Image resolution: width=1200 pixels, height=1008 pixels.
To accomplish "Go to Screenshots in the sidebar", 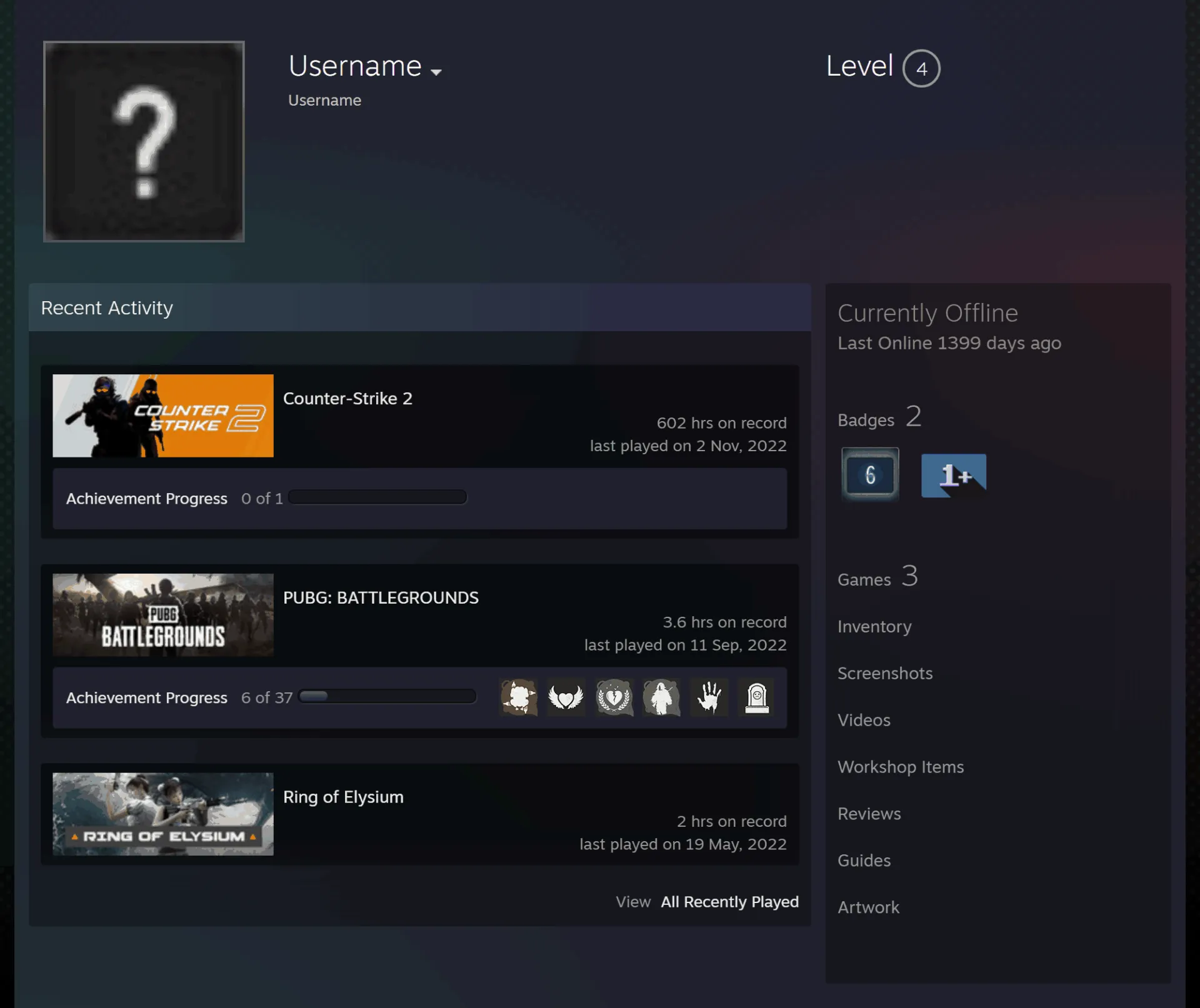I will coord(885,673).
